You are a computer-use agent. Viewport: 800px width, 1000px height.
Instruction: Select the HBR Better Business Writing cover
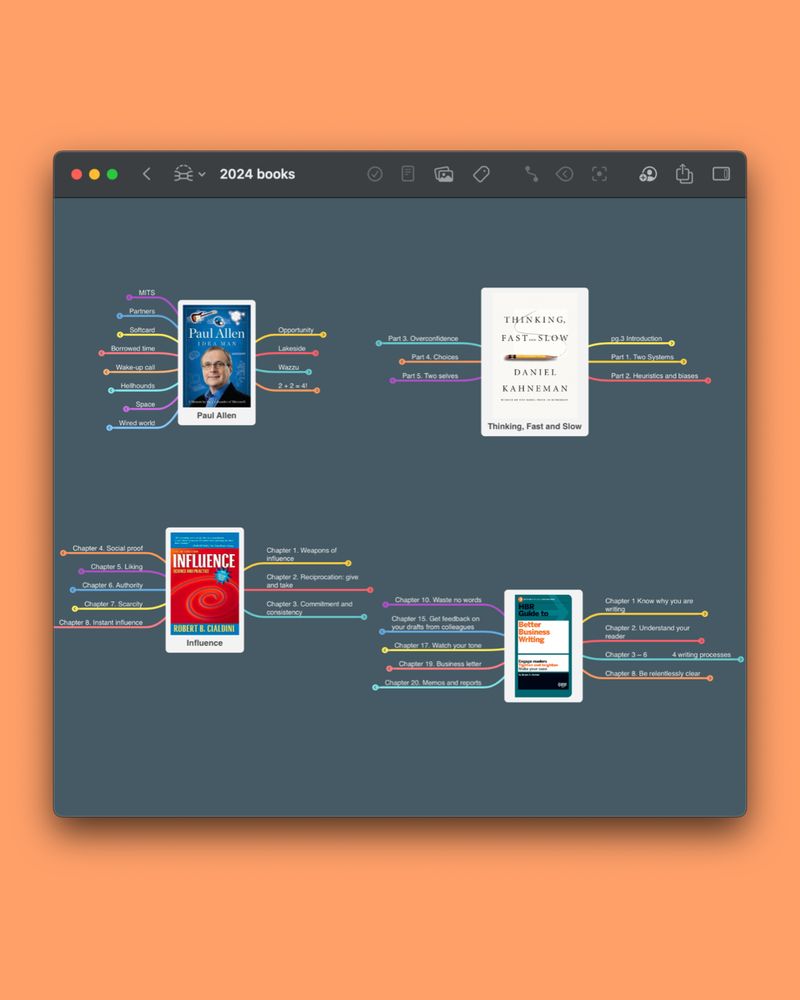(544, 646)
